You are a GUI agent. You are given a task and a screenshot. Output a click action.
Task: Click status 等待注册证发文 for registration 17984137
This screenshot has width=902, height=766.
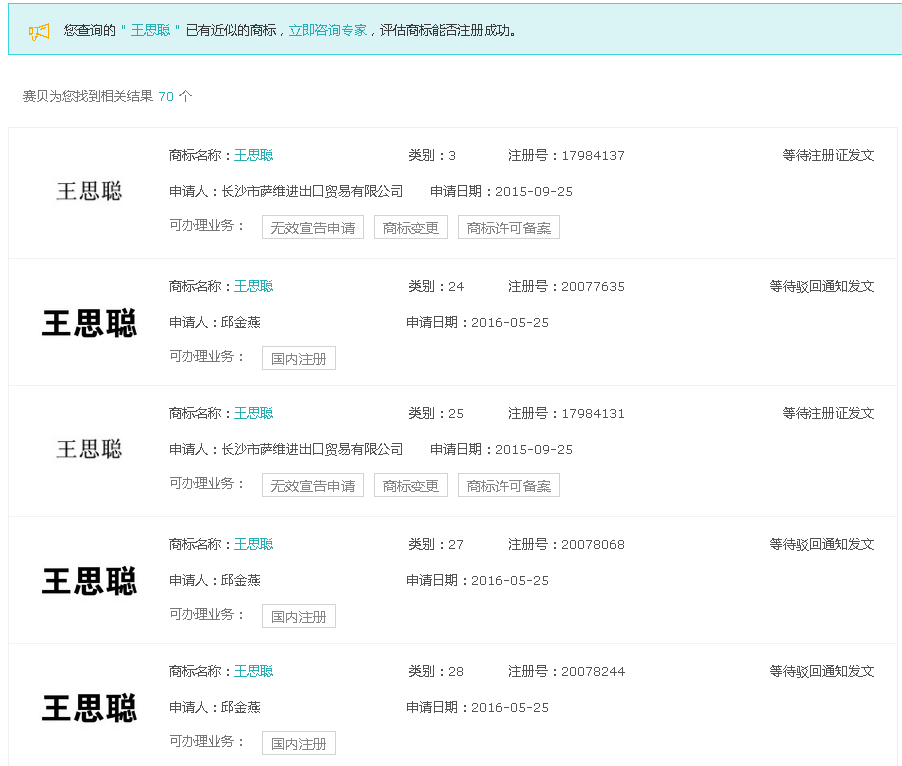pos(828,155)
